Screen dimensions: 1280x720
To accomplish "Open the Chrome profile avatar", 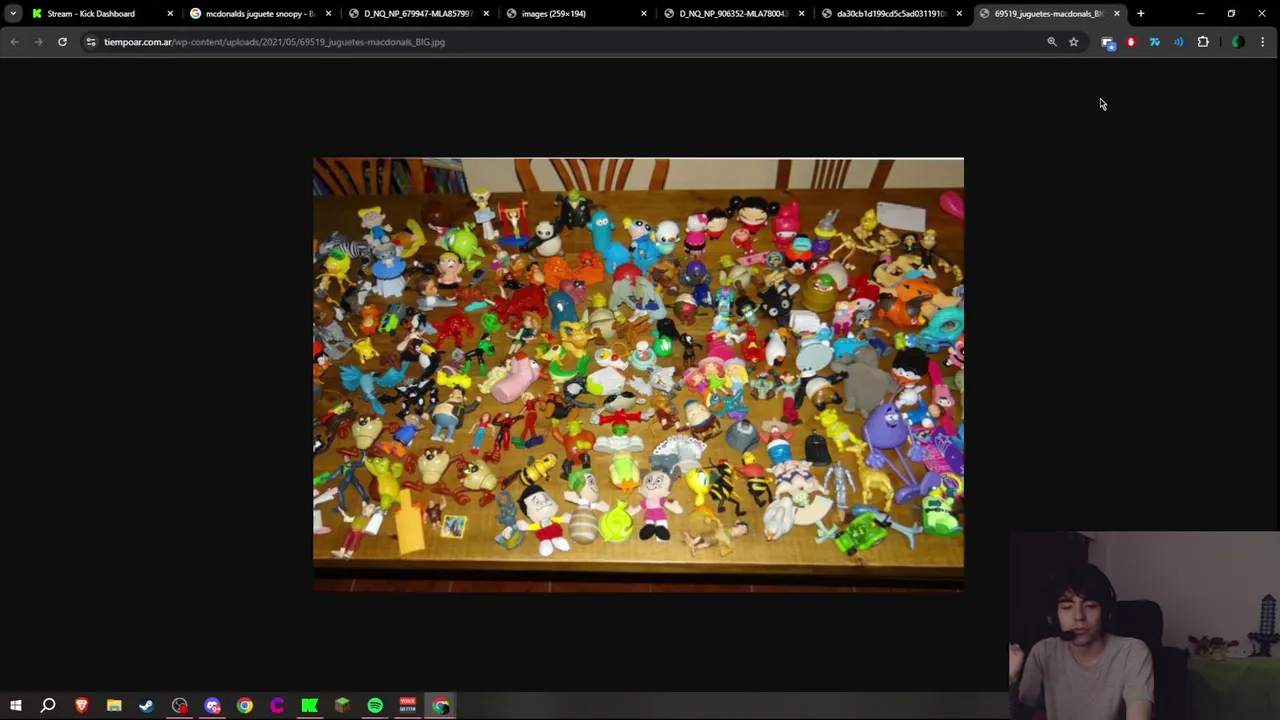I will 1238,42.
